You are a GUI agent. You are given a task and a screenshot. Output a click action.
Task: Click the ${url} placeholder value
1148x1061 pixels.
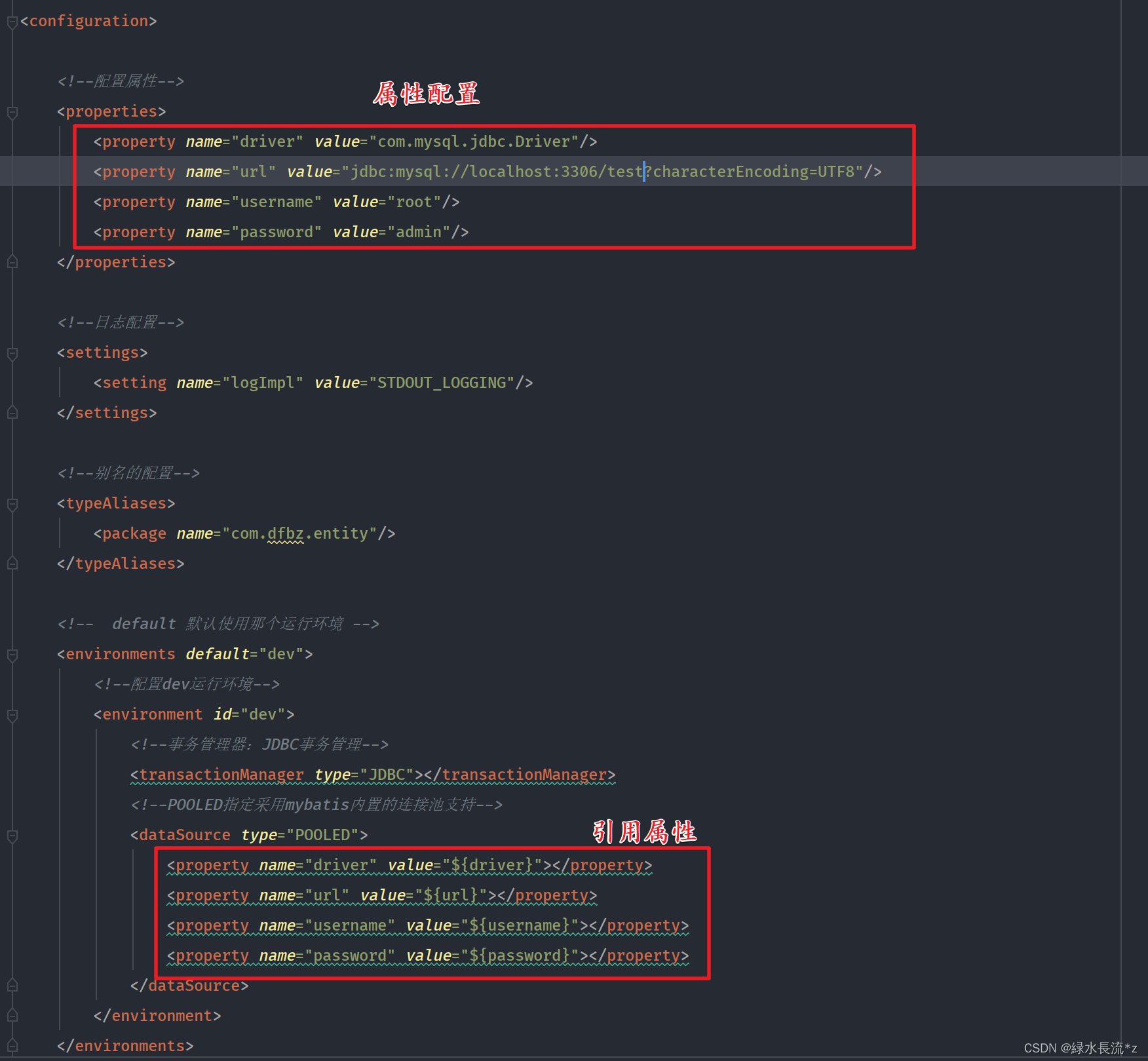(x=451, y=895)
